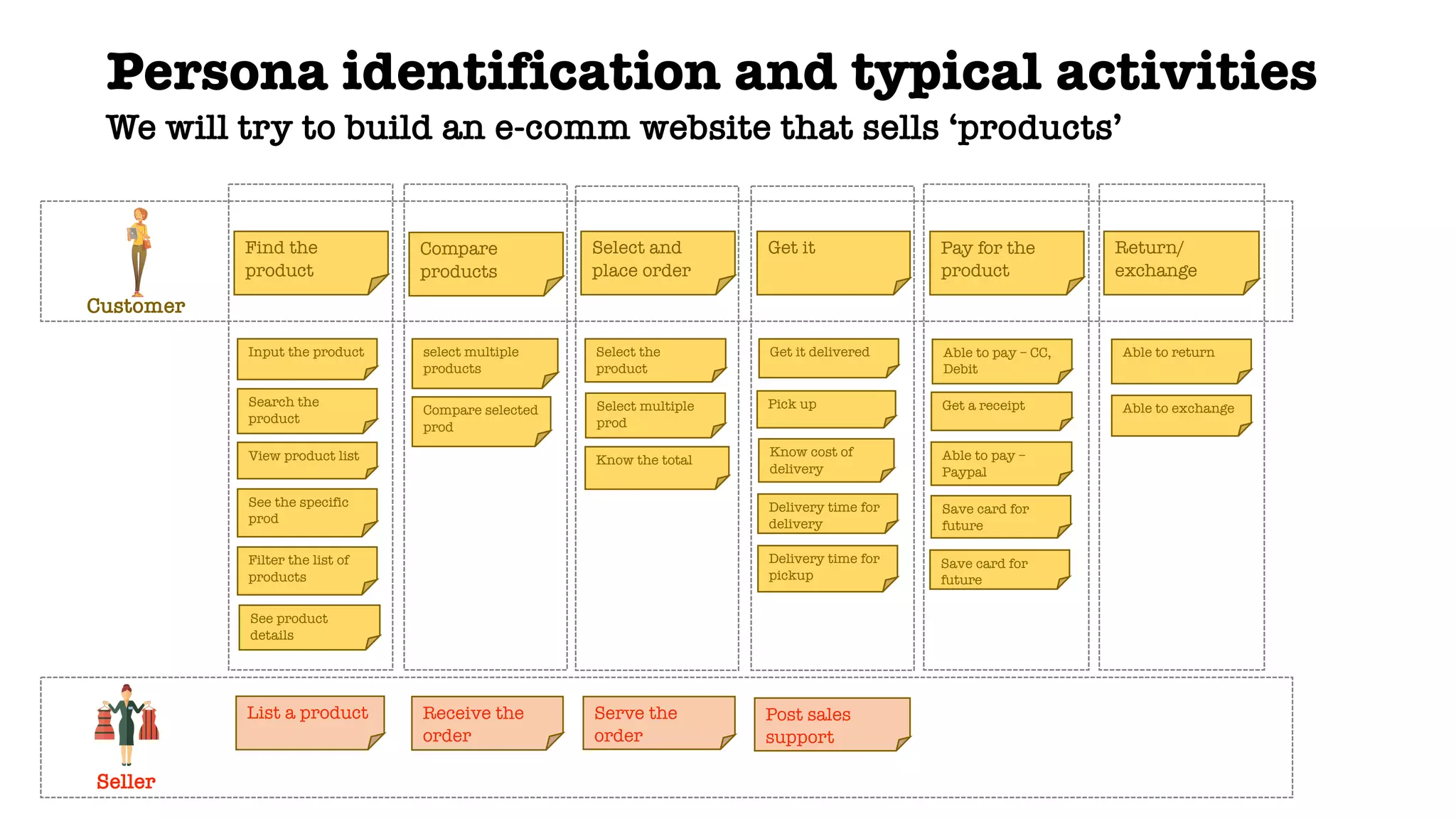Click the 'Post sales support' note
Viewport: 1456px width, 819px height.
click(831, 724)
